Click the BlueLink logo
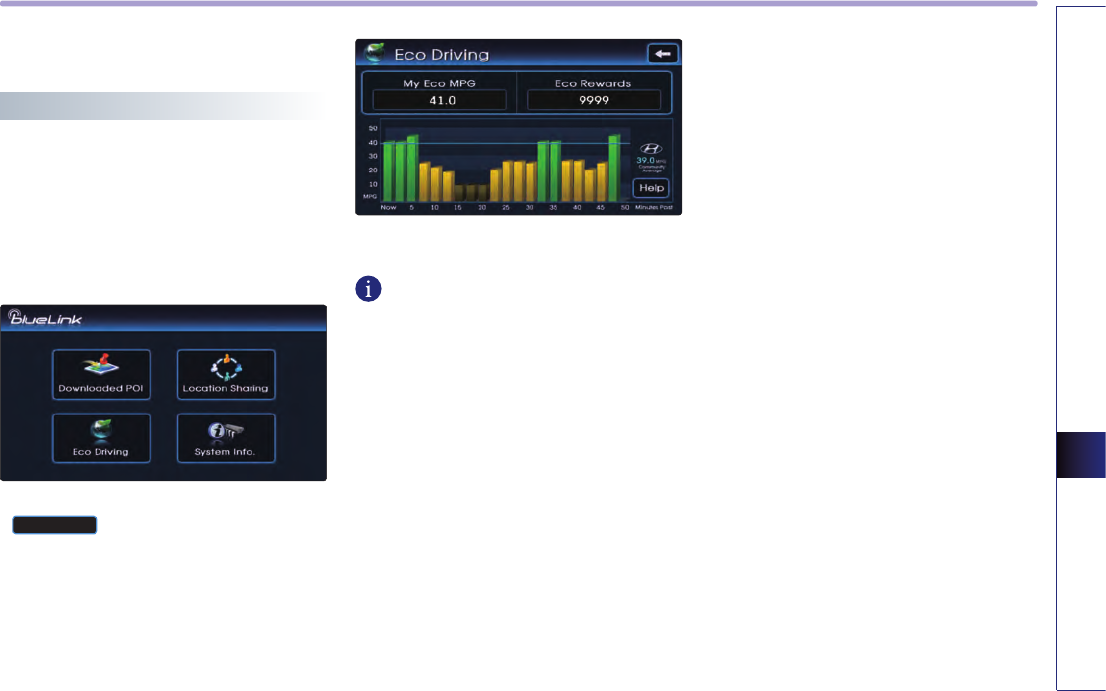Image resolution: width=1106 pixels, height=691 pixels. (45, 317)
